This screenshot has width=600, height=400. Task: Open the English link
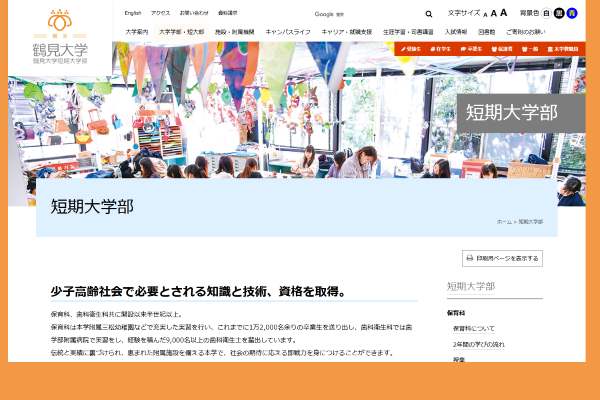[133, 13]
